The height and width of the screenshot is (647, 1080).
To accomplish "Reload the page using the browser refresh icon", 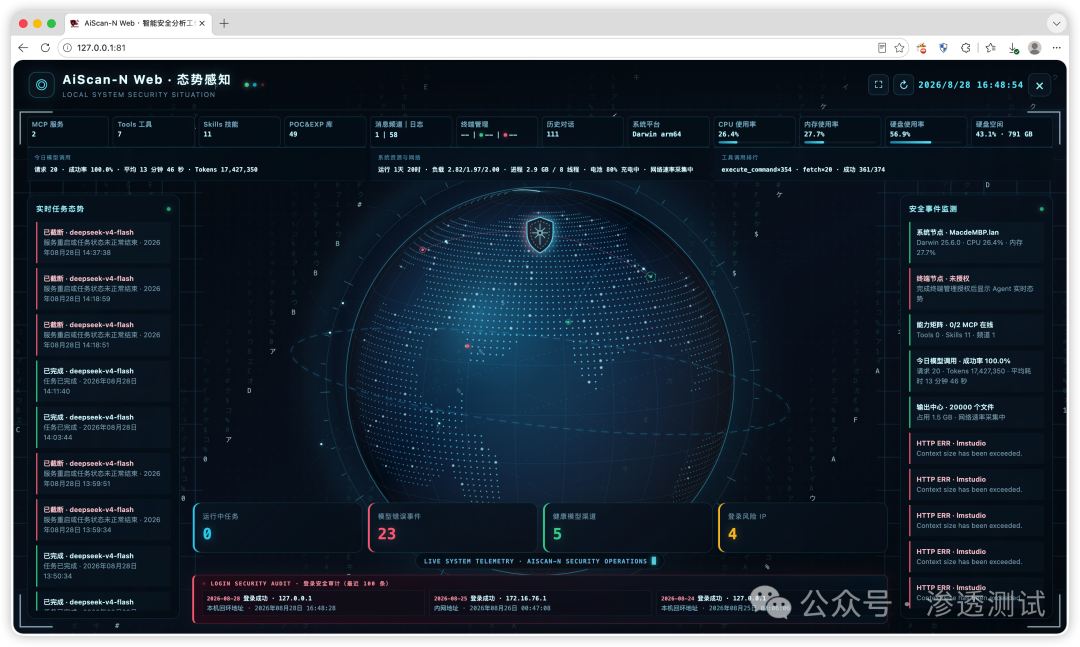I will pos(45,48).
